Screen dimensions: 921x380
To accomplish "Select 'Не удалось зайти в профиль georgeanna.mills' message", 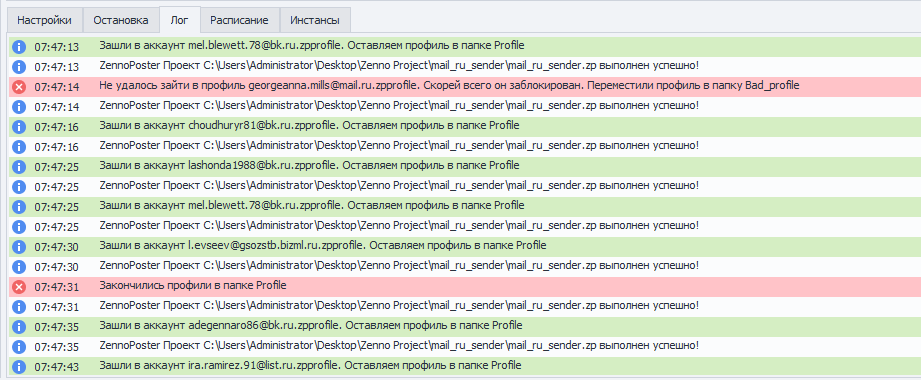I will [449, 85].
